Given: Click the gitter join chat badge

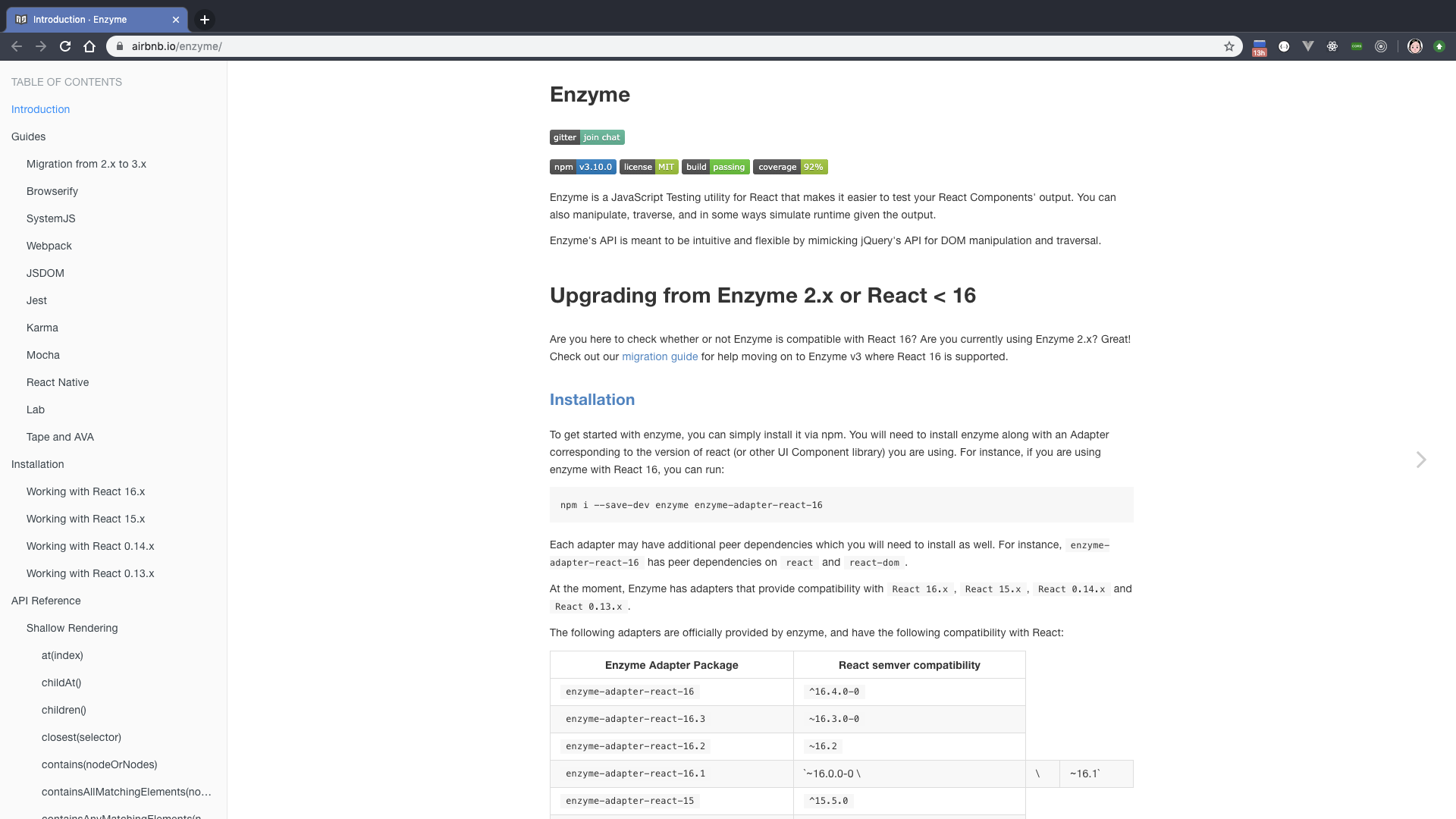Looking at the screenshot, I should coord(587,137).
